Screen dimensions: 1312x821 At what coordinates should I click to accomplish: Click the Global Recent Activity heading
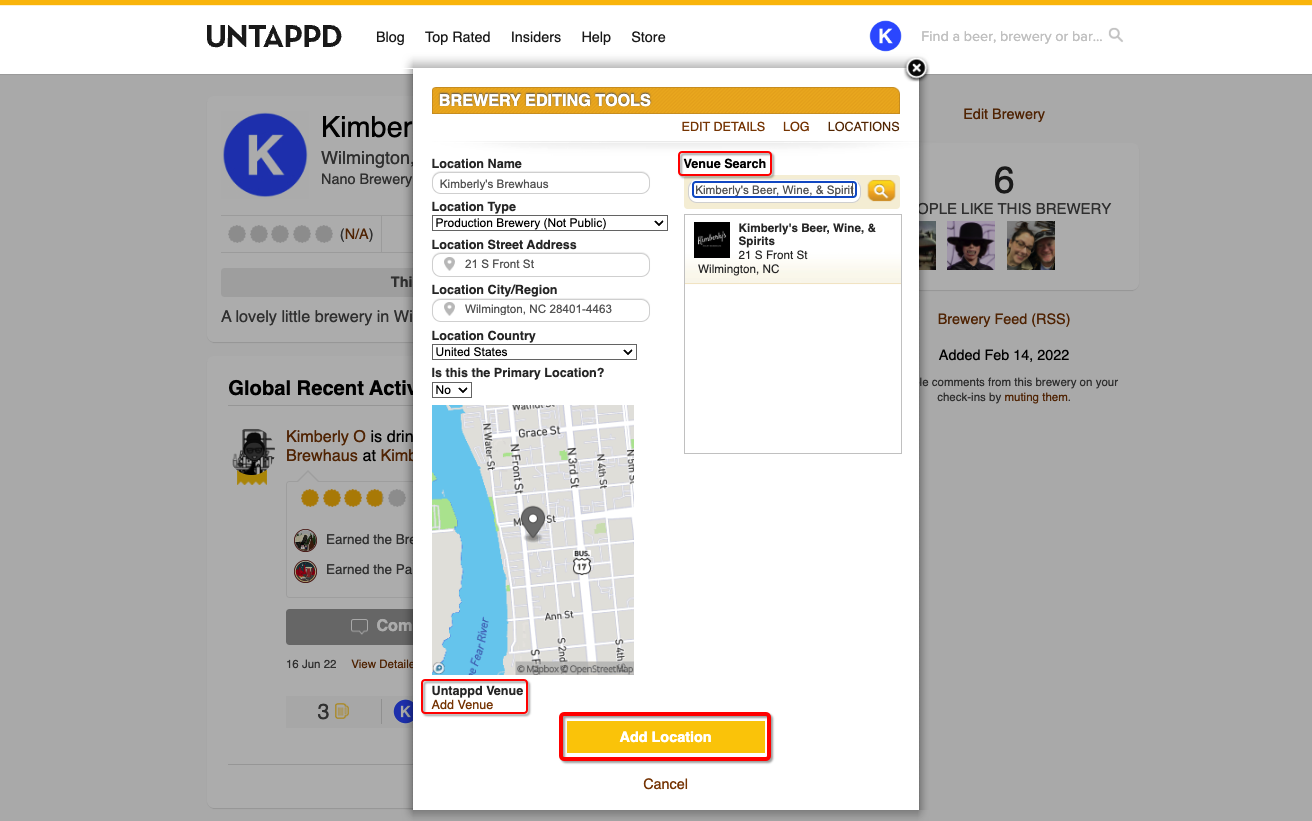point(321,388)
